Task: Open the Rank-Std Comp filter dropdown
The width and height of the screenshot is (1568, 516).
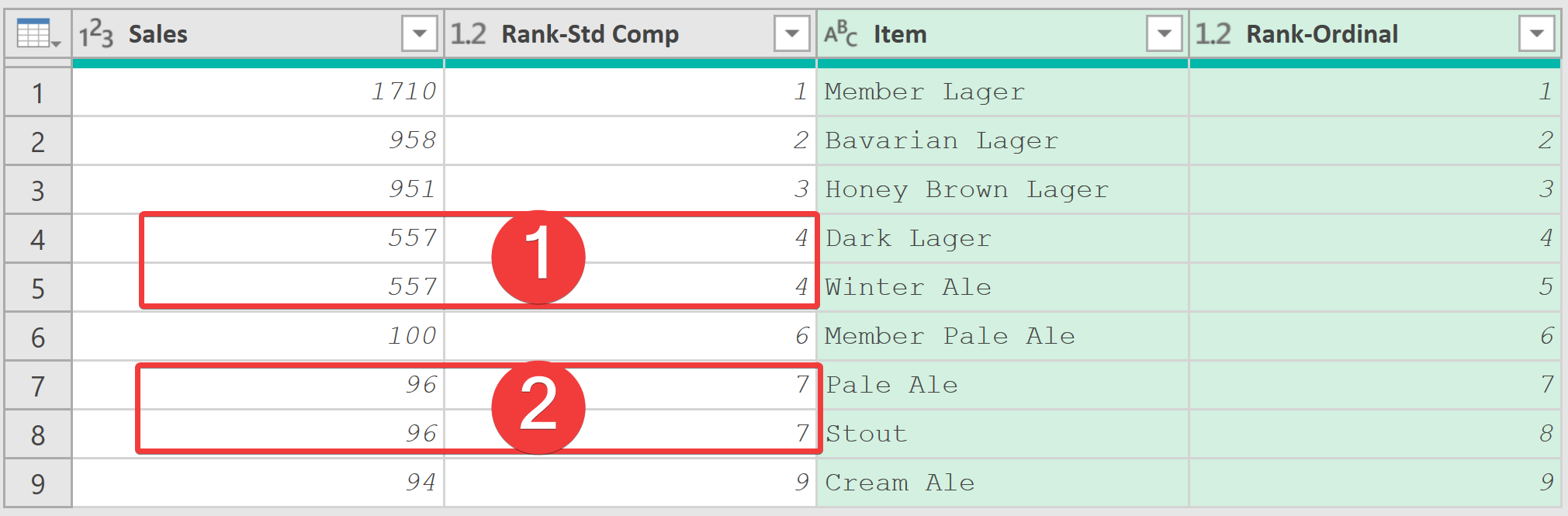Action: 792,34
